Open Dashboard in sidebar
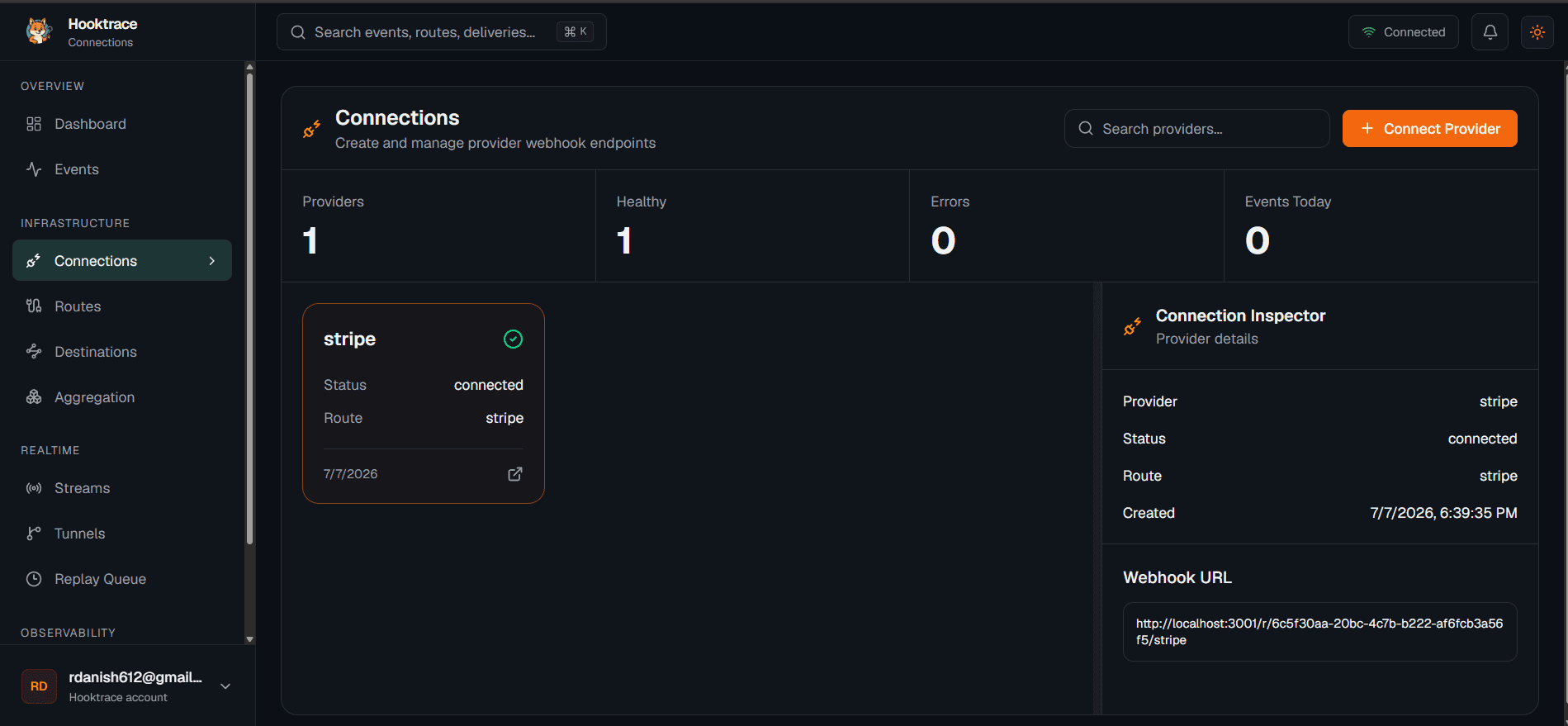Image resolution: width=1568 pixels, height=726 pixels. coord(122,124)
